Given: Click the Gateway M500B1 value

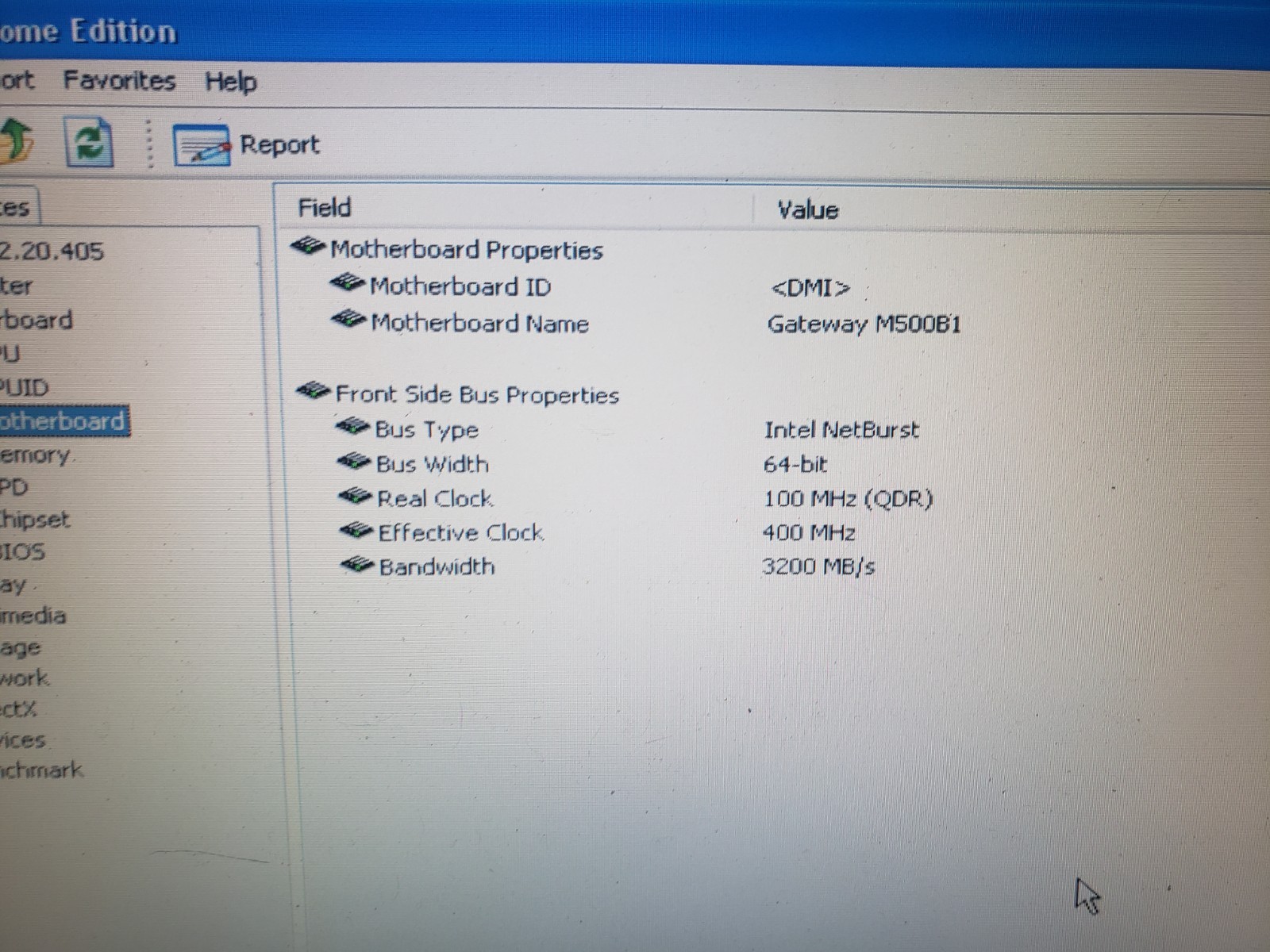Looking at the screenshot, I should tap(864, 324).
